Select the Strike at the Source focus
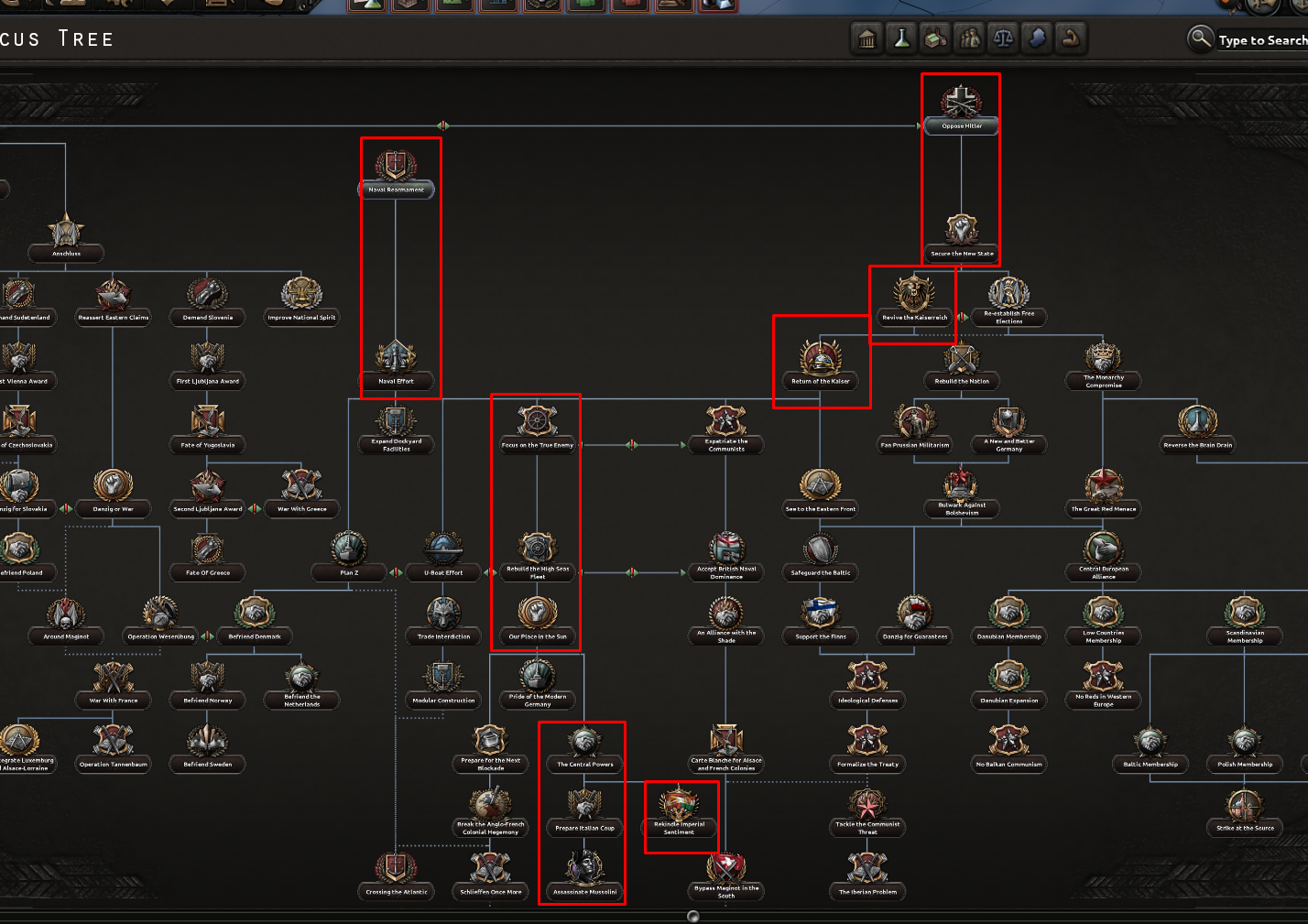 (x=1245, y=812)
